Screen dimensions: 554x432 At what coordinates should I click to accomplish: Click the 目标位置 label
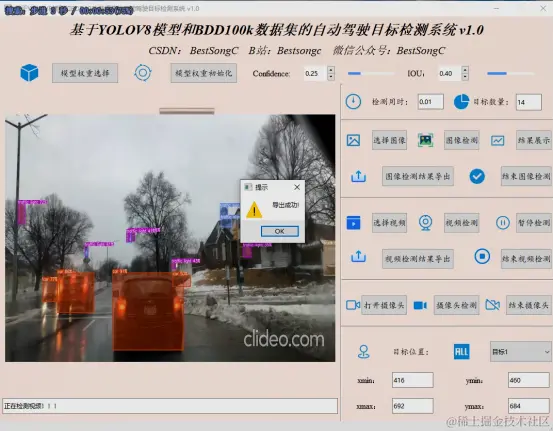[411, 352]
